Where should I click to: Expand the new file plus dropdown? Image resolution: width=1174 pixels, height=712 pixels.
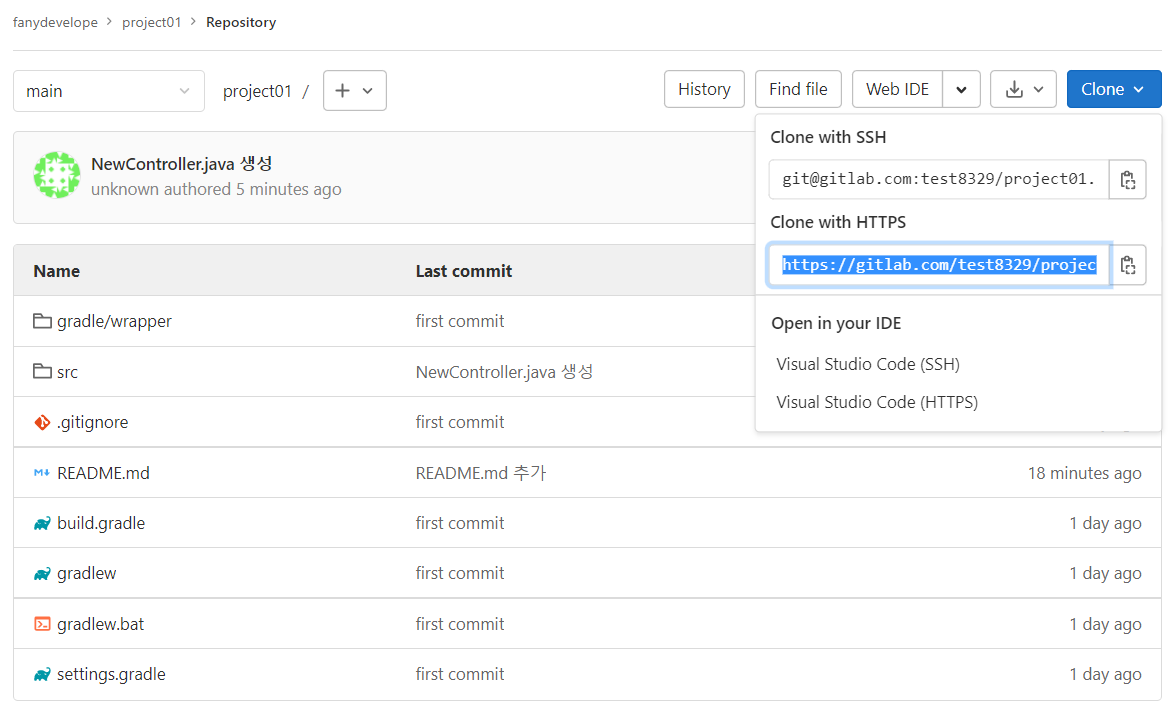coord(355,89)
